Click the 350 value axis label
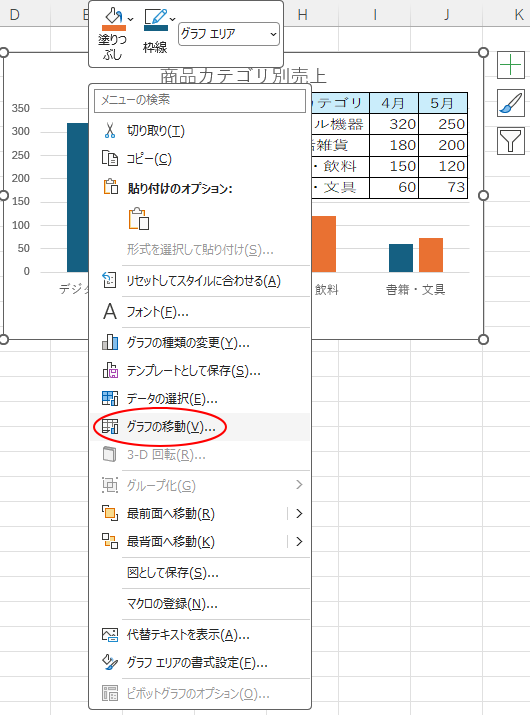Viewport: 530px width, 715px height. point(21,109)
